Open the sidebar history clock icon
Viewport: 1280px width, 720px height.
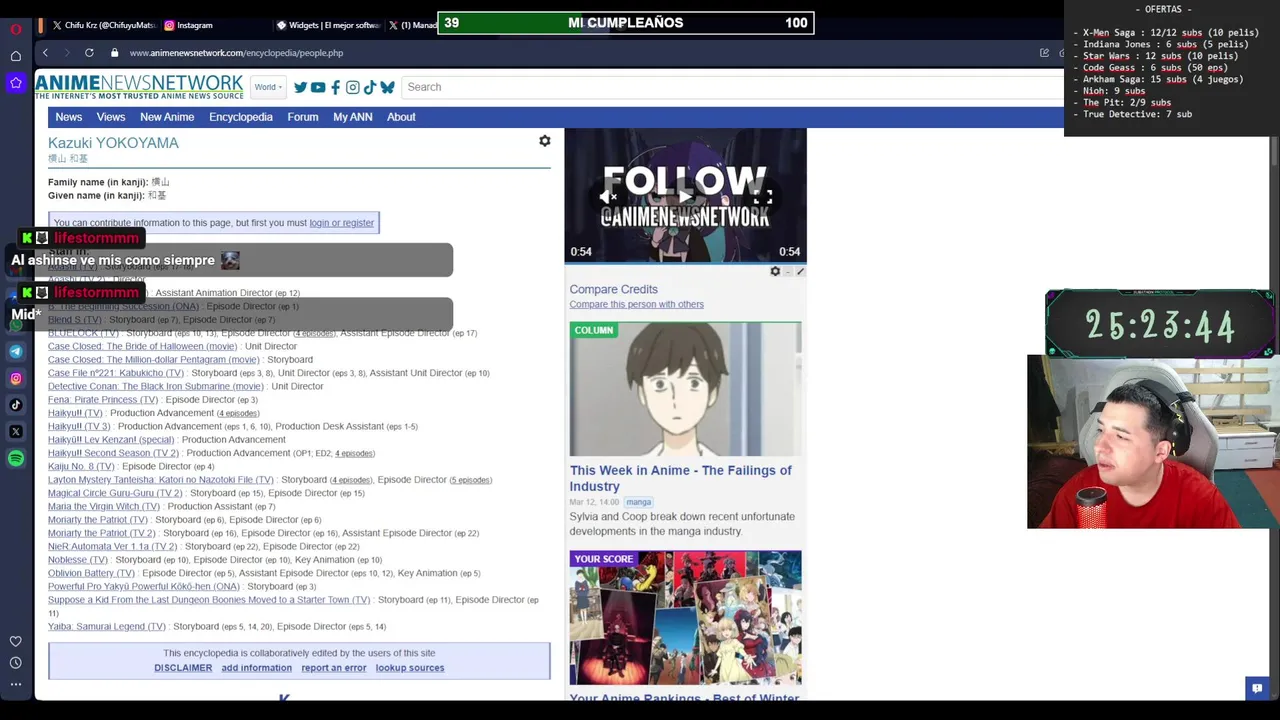click(x=16, y=663)
